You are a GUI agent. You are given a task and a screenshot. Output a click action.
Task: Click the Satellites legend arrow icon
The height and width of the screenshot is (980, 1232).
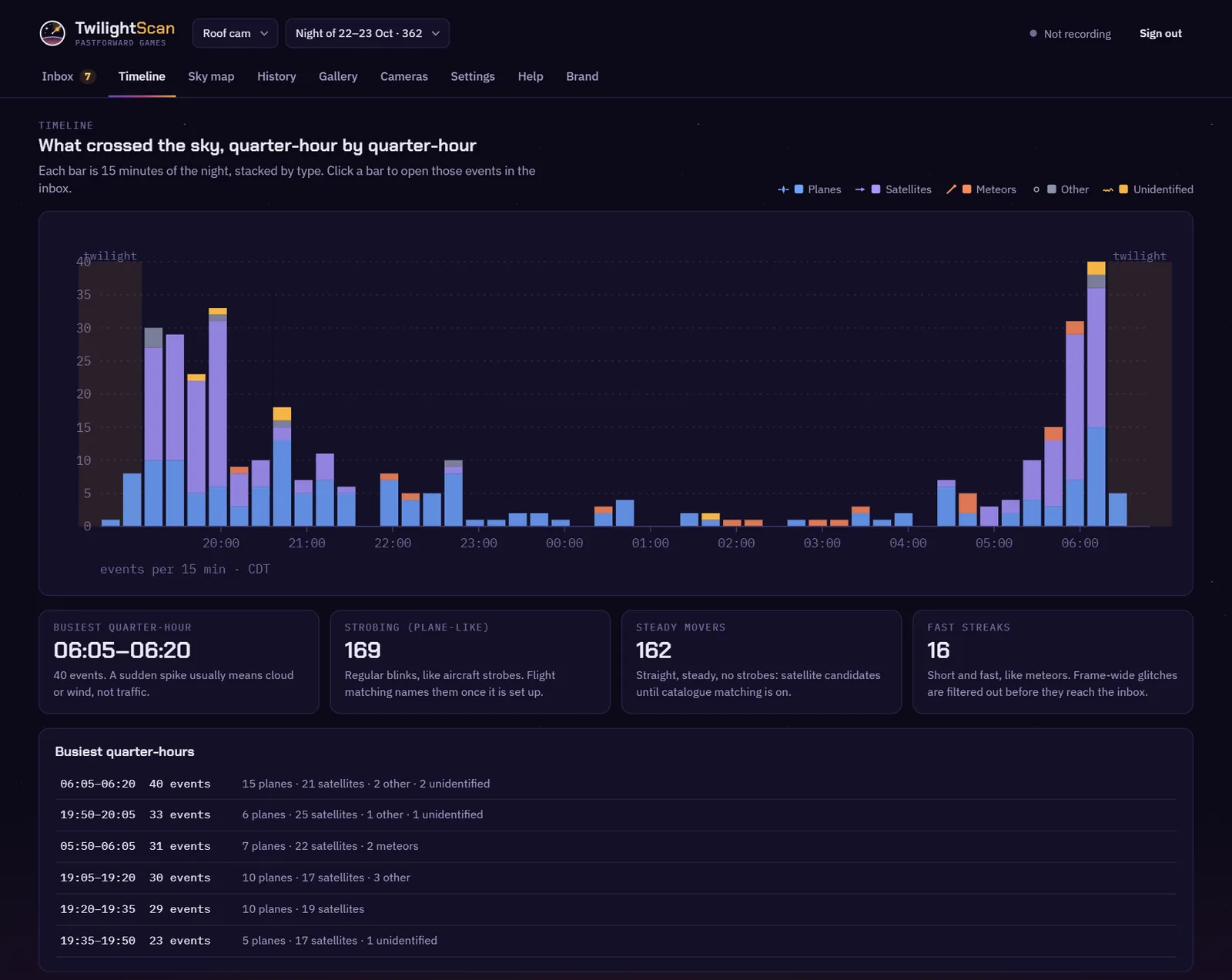coord(860,189)
